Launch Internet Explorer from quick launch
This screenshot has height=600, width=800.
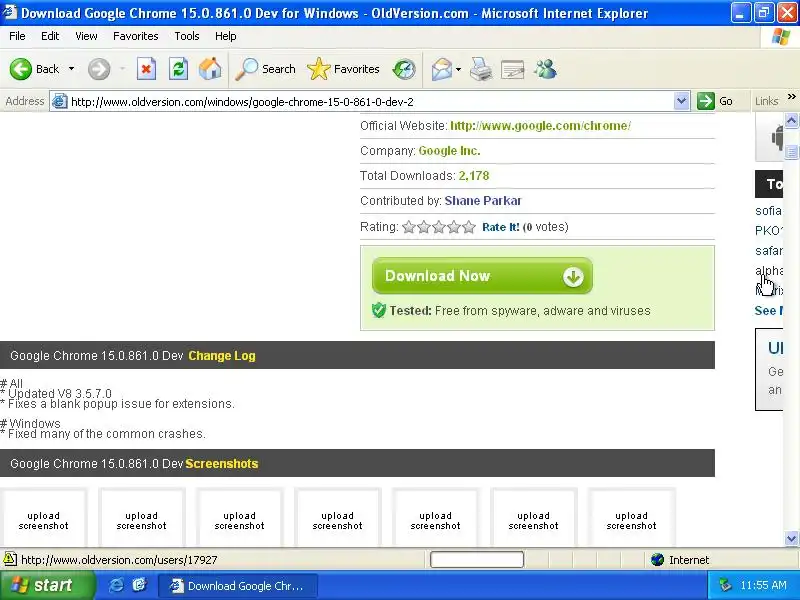point(117,585)
